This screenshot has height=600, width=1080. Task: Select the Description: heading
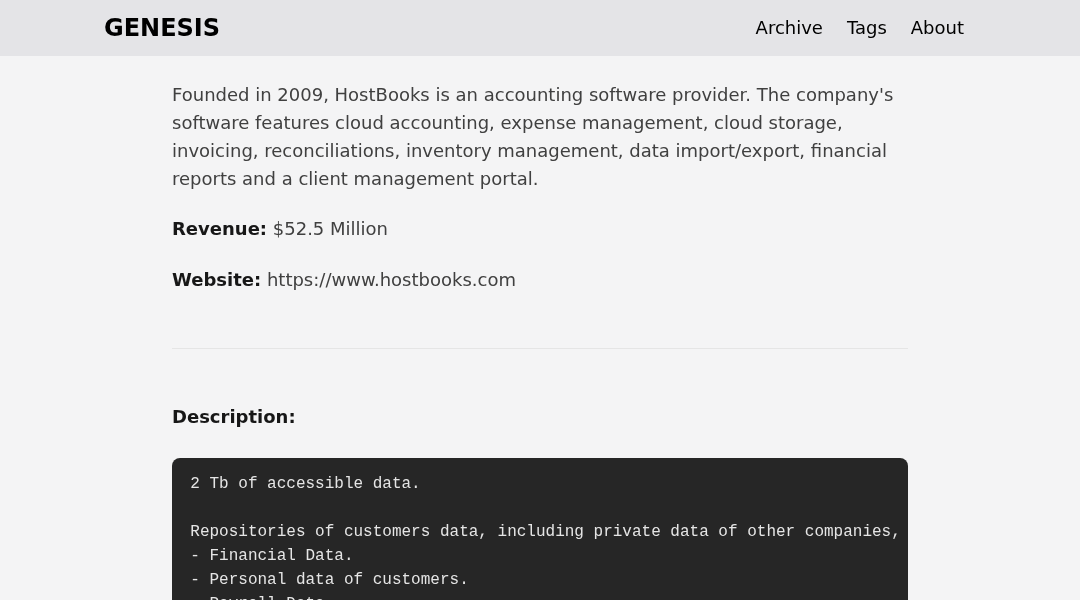pyautogui.click(x=233, y=417)
